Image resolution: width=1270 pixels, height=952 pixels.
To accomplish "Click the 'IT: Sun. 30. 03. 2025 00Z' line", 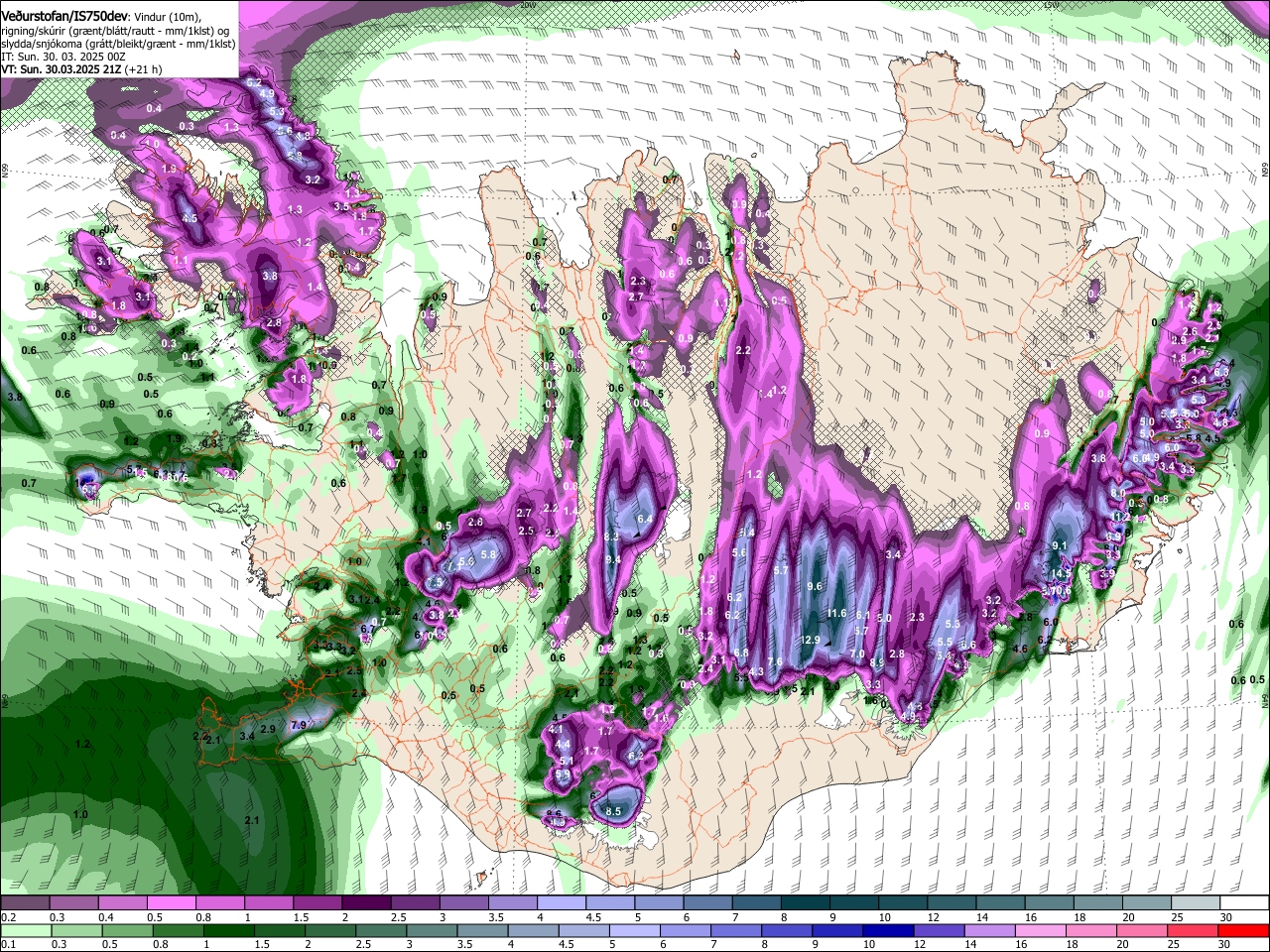I will coord(63,57).
